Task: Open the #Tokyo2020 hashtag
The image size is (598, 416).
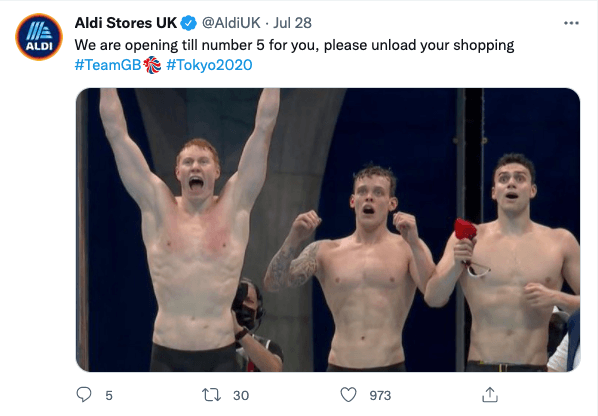Action: [209, 65]
